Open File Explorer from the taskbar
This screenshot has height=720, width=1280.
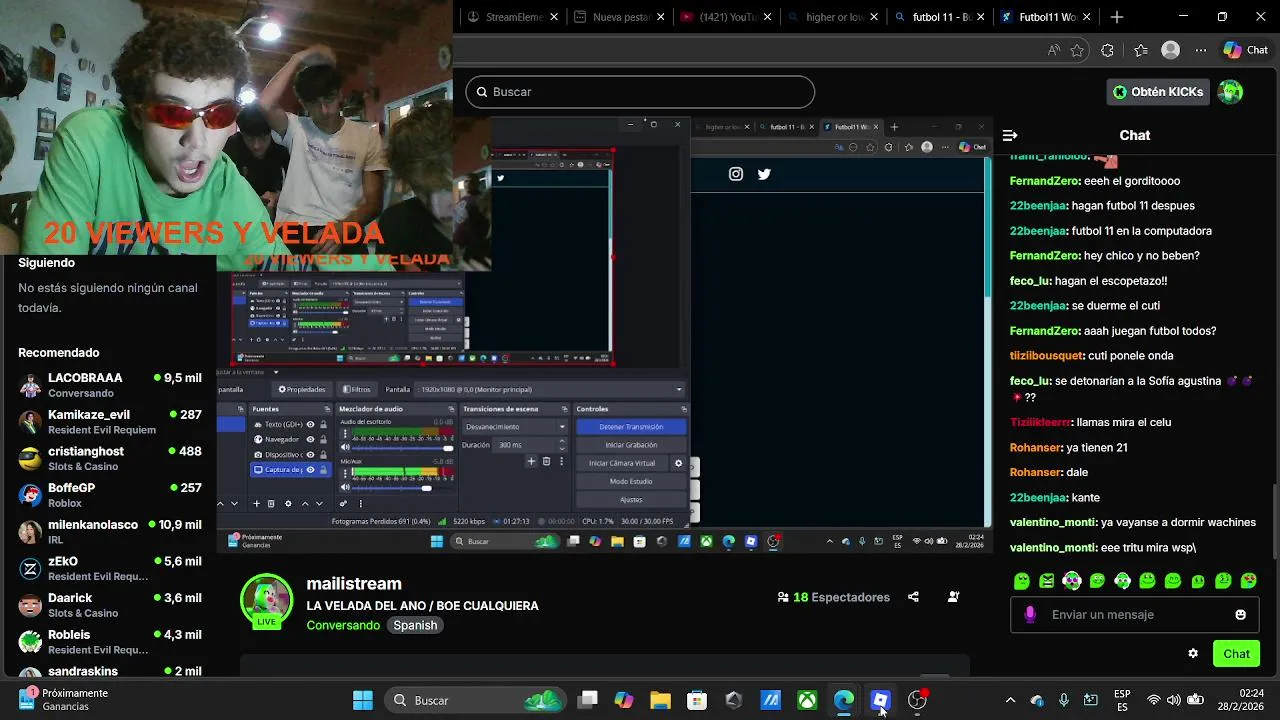[x=660, y=700]
